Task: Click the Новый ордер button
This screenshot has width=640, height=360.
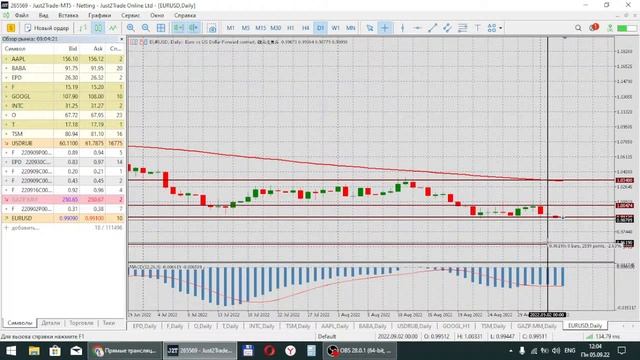Action: pos(47,28)
